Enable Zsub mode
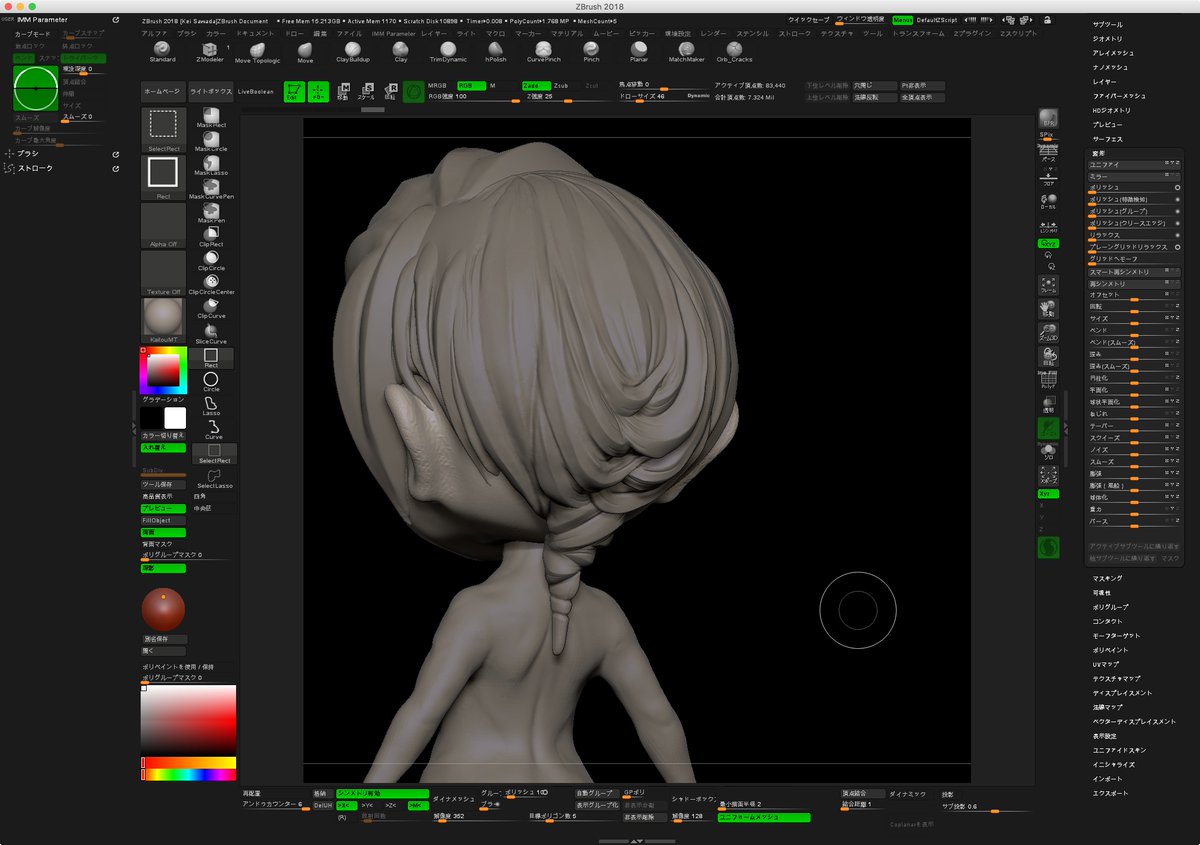Image resolution: width=1200 pixels, height=845 pixels. pos(561,86)
